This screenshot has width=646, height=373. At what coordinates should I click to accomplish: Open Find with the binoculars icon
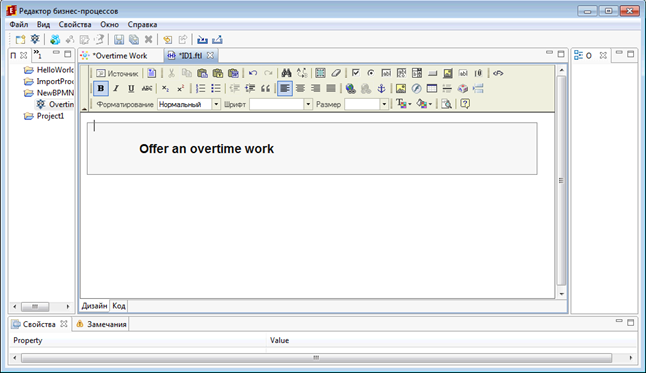pyautogui.click(x=286, y=73)
